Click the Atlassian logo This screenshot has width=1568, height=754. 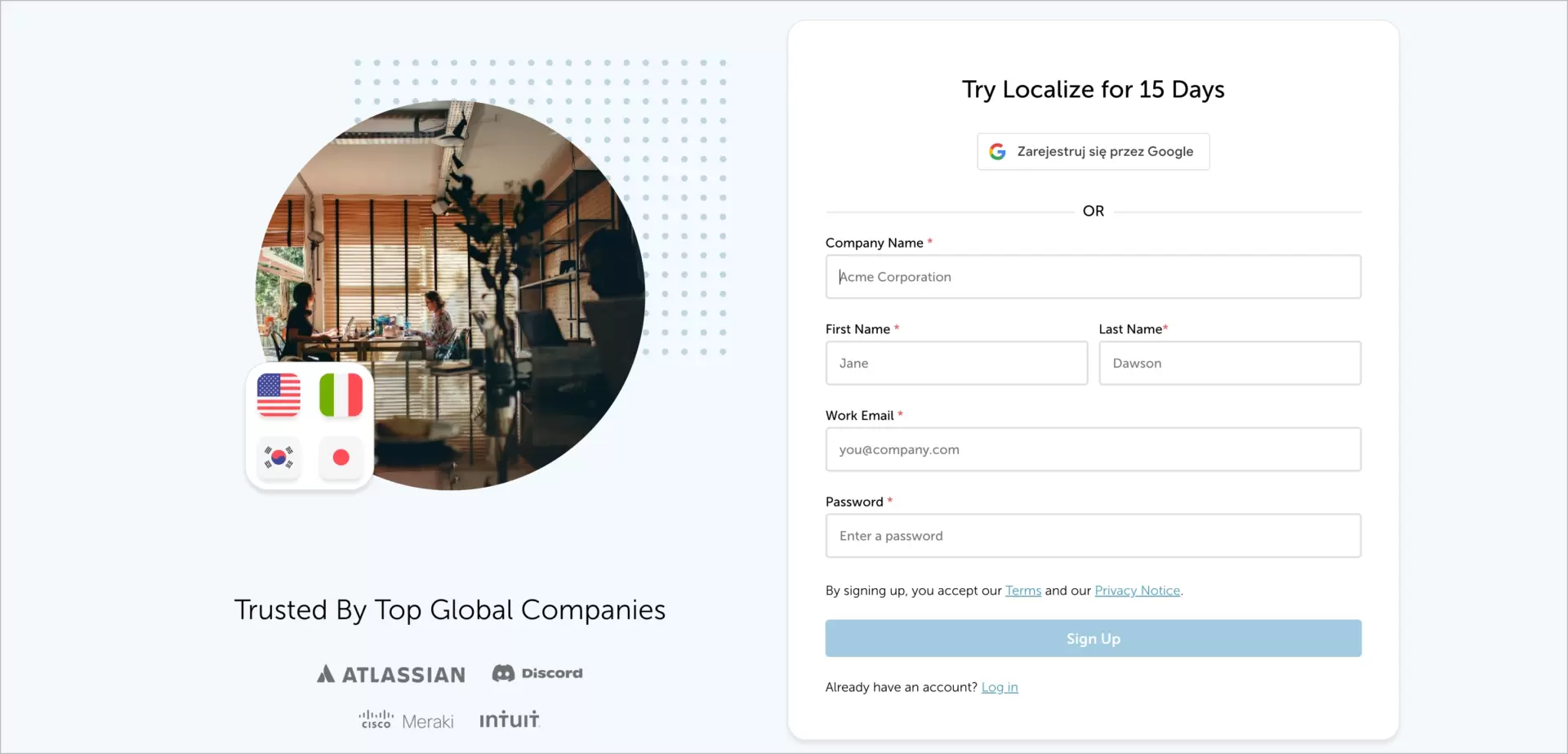pos(390,673)
